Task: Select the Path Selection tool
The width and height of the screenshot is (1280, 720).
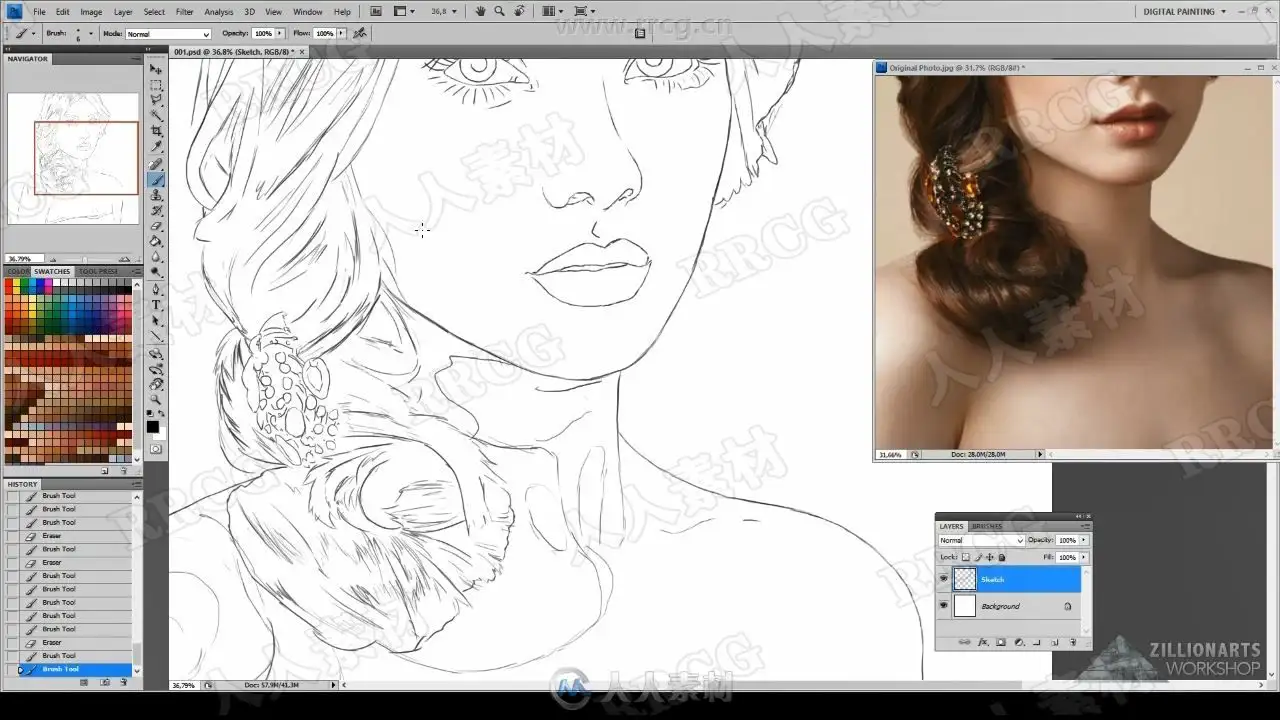Action: (157, 321)
